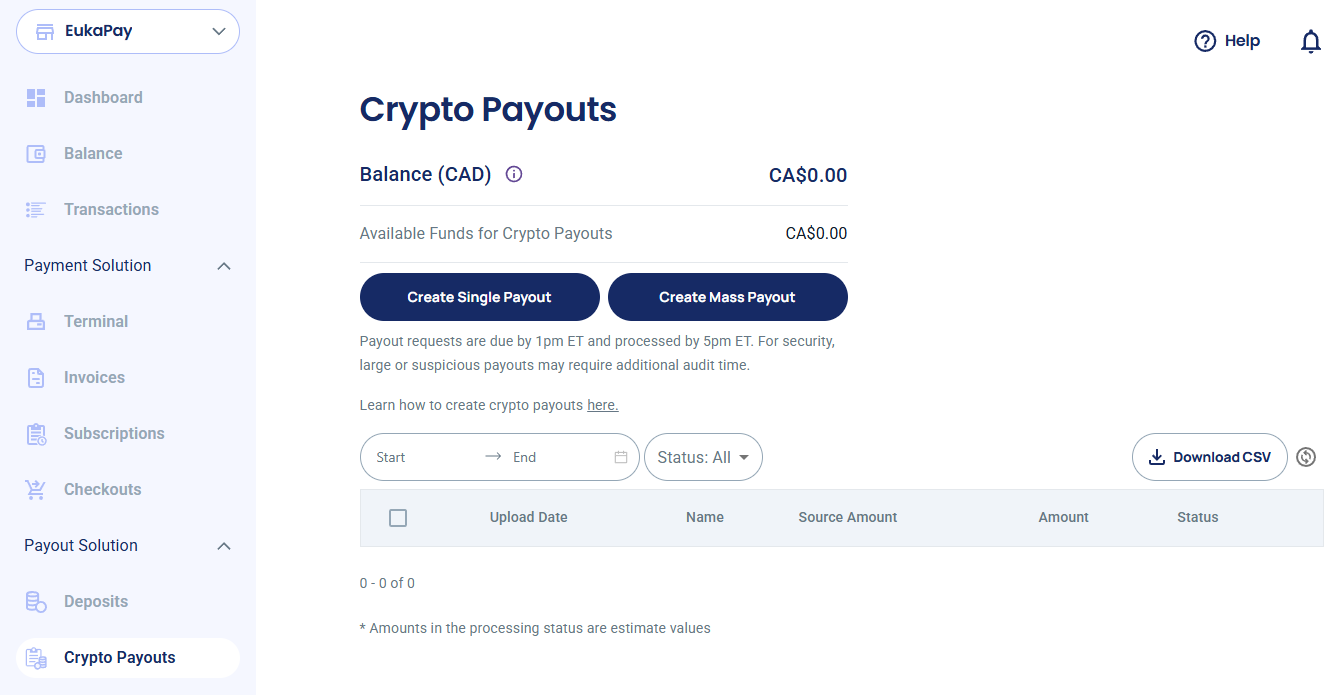This screenshot has height=695, width=1332.
Task: Open the calendar icon in date range
Action: tap(621, 457)
